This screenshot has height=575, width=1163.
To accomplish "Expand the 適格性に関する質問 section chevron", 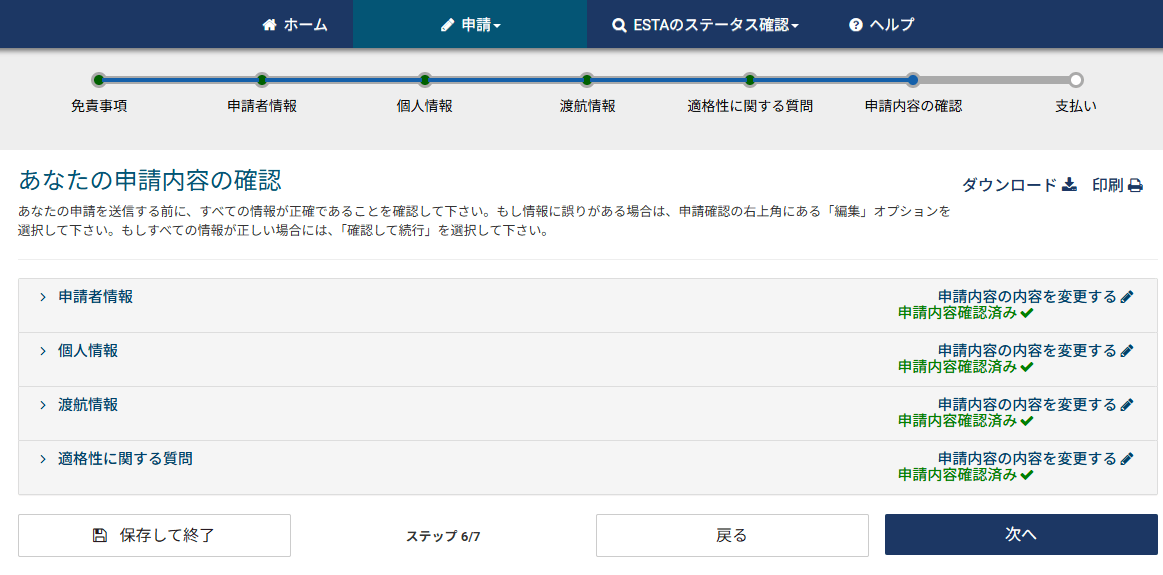I will [43, 459].
